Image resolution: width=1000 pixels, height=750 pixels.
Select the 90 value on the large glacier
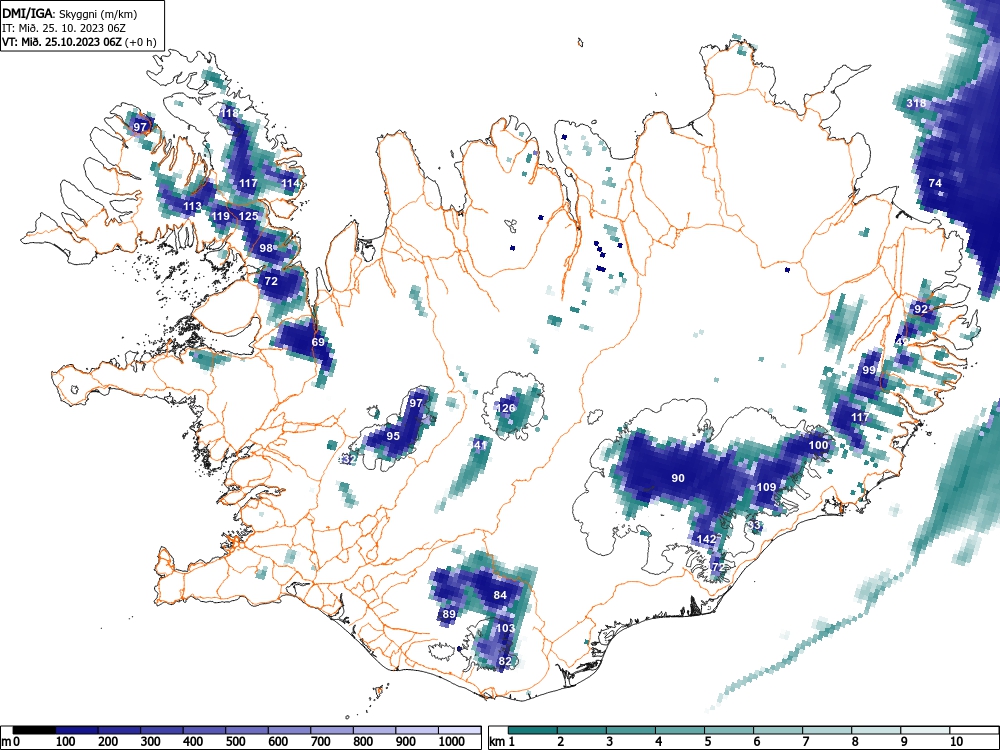click(x=678, y=478)
